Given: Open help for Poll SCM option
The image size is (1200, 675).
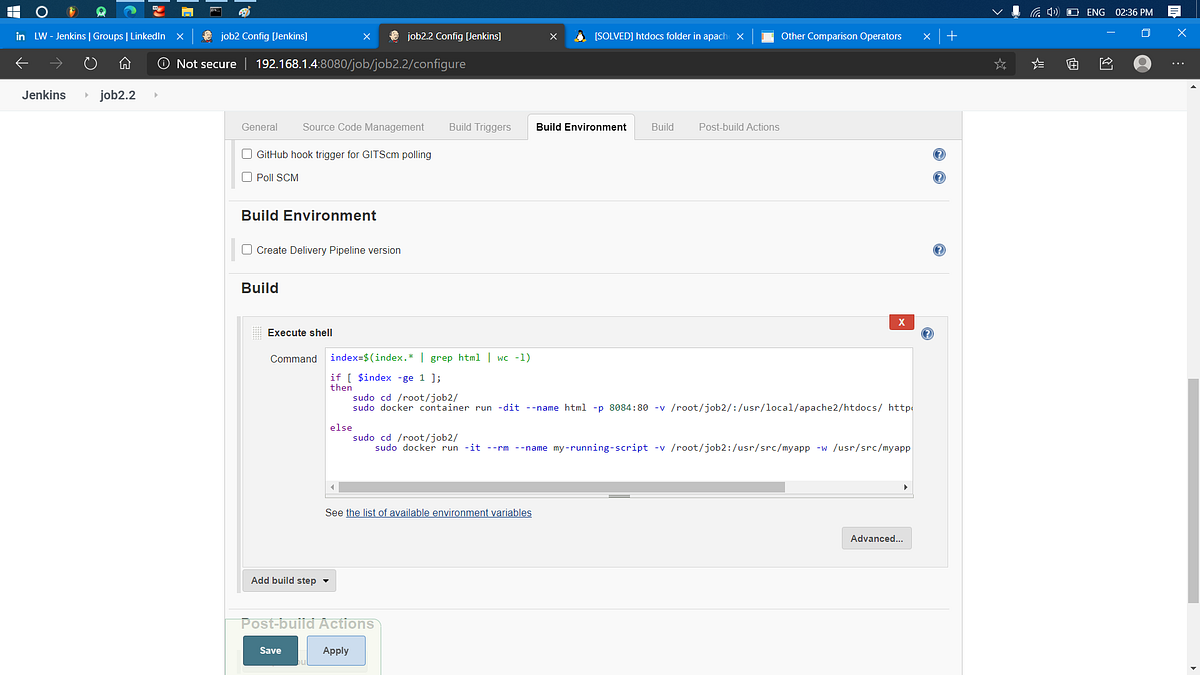Looking at the screenshot, I should click(x=938, y=177).
